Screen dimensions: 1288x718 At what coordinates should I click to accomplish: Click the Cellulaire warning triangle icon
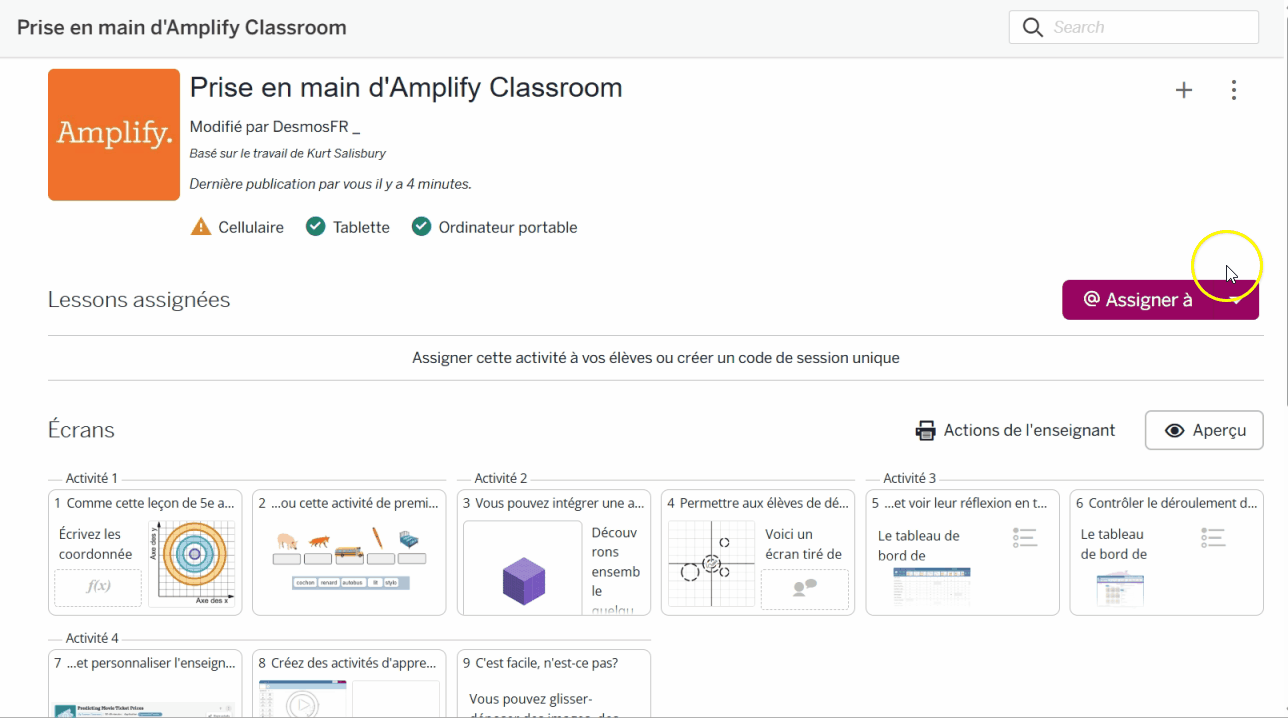pos(201,227)
